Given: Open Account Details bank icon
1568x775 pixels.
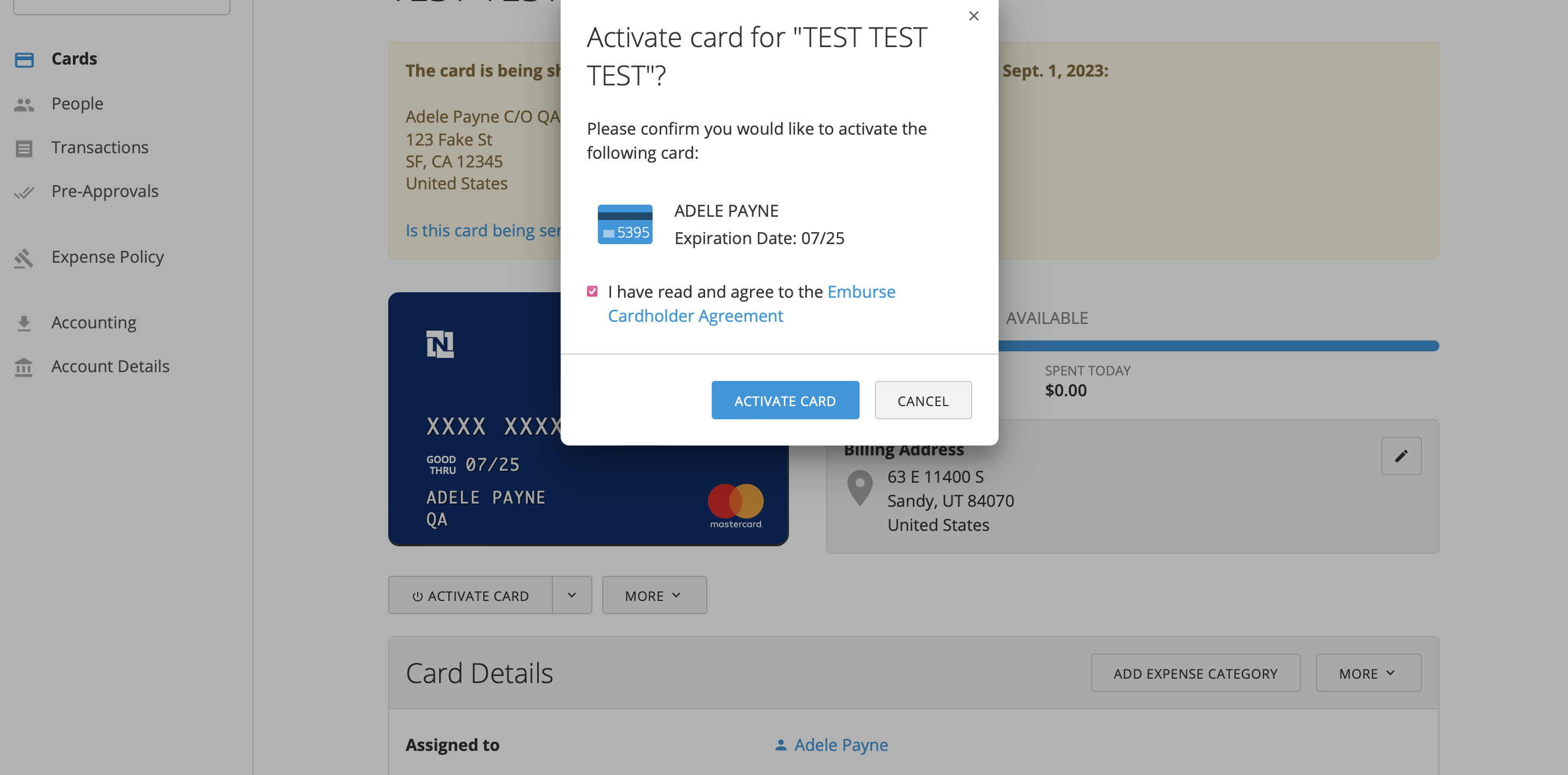Looking at the screenshot, I should tap(24, 367).
